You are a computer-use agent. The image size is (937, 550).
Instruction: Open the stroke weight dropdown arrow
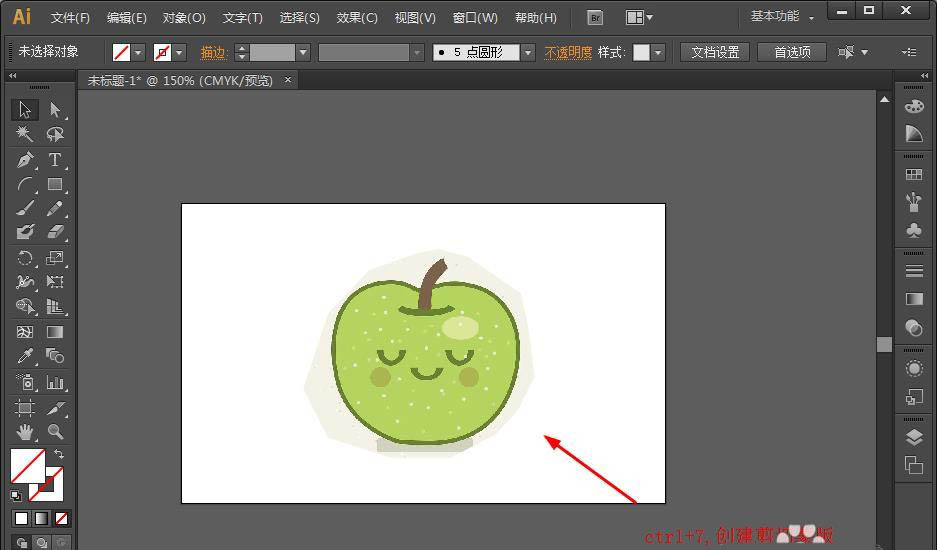(303, 53)
